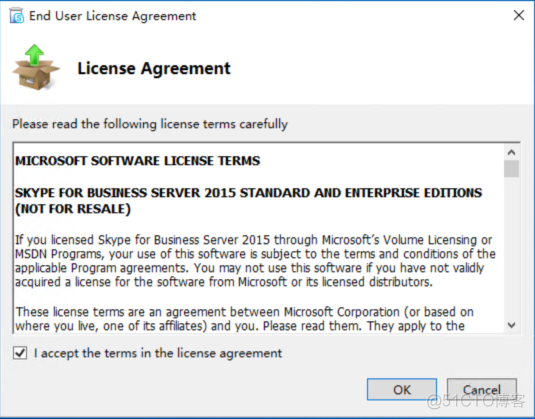Click the 'License Agreement' heading
The image size is (535, 419).
click(x=154, y=68)
